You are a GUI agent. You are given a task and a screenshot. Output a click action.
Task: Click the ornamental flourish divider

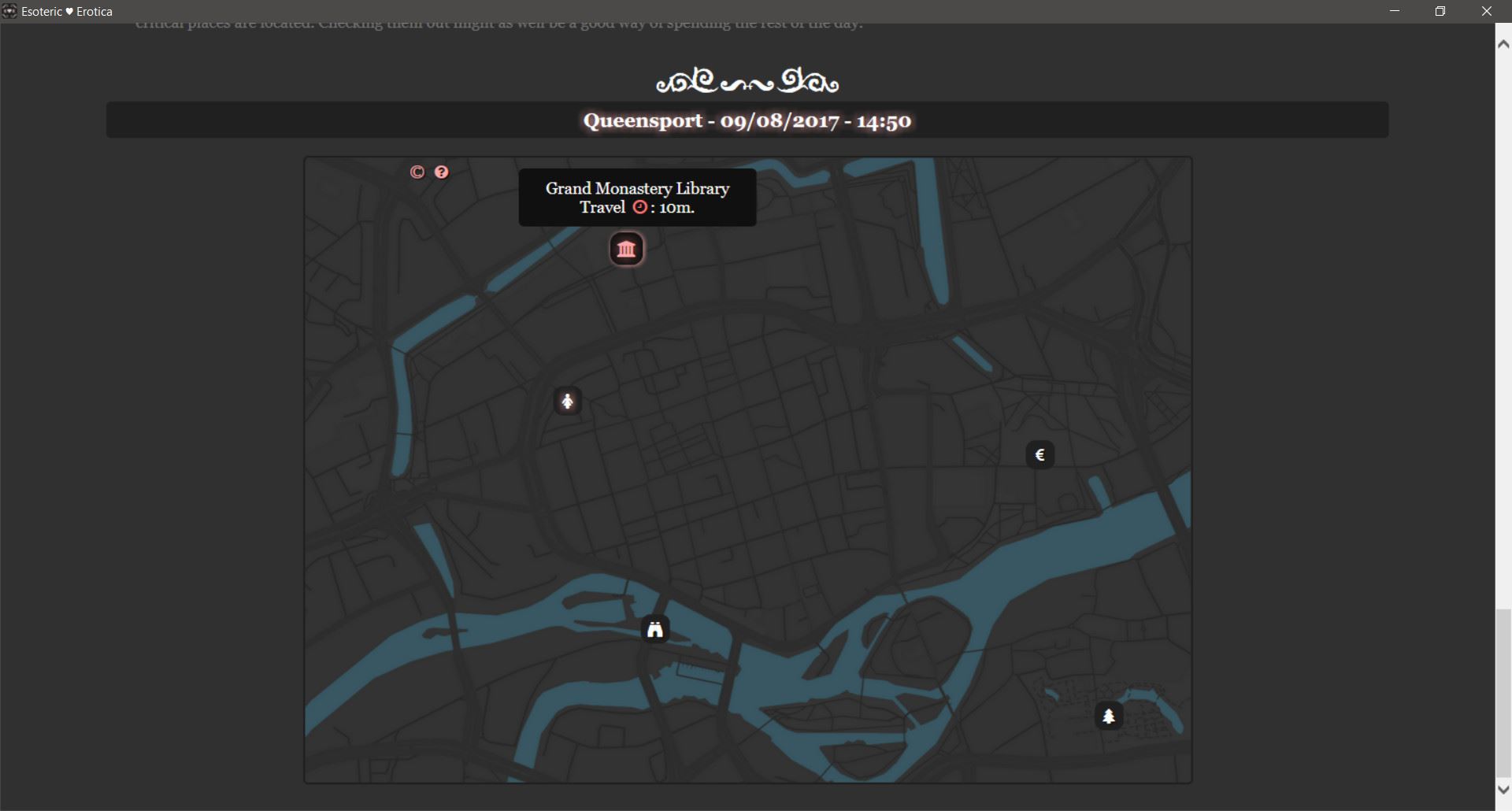(747, 81)
